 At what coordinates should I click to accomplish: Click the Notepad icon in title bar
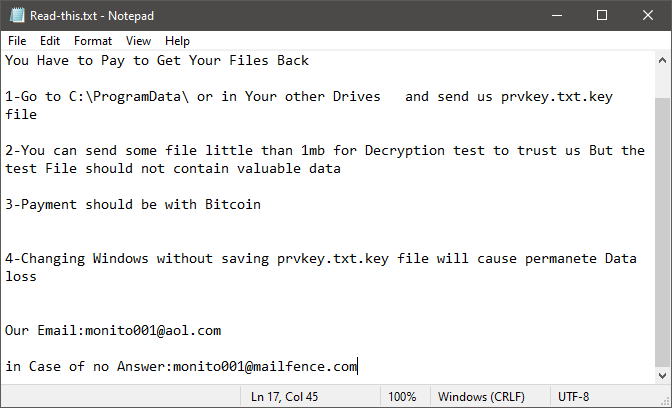(x=15, y=15)
